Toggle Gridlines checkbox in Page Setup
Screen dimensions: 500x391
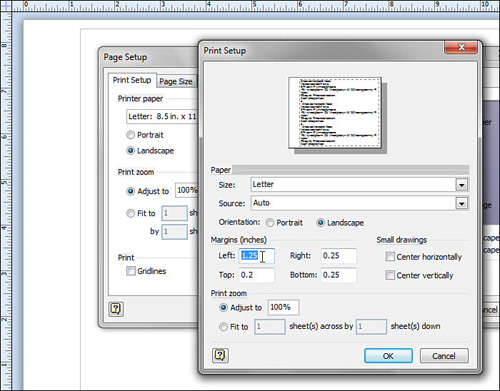click(131, 271)
